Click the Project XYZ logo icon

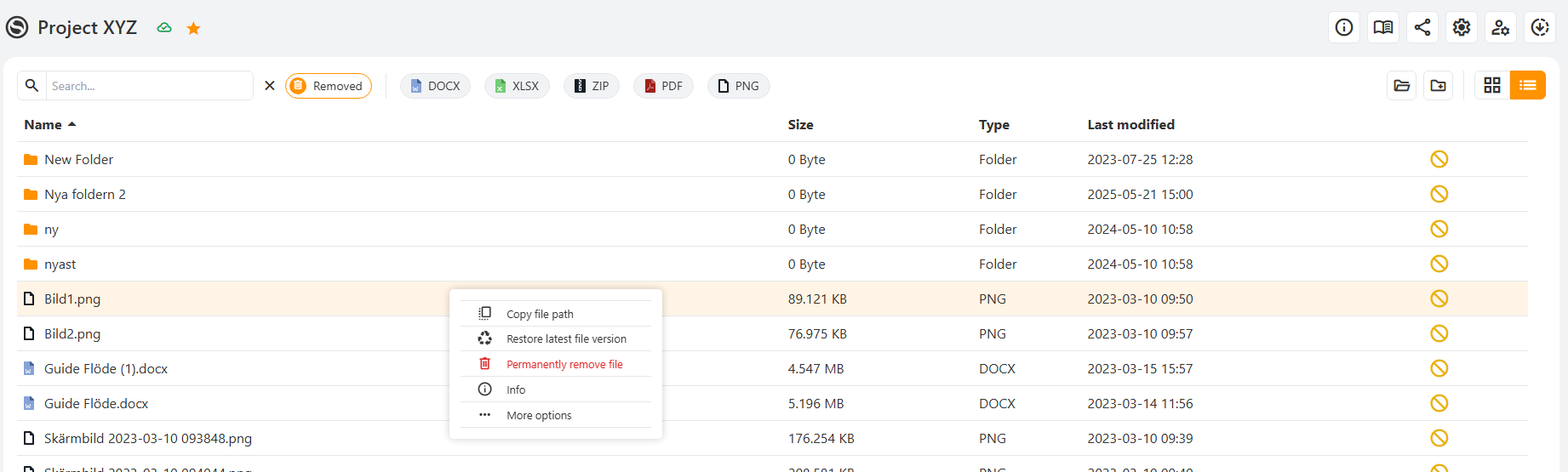pos(17,27)
